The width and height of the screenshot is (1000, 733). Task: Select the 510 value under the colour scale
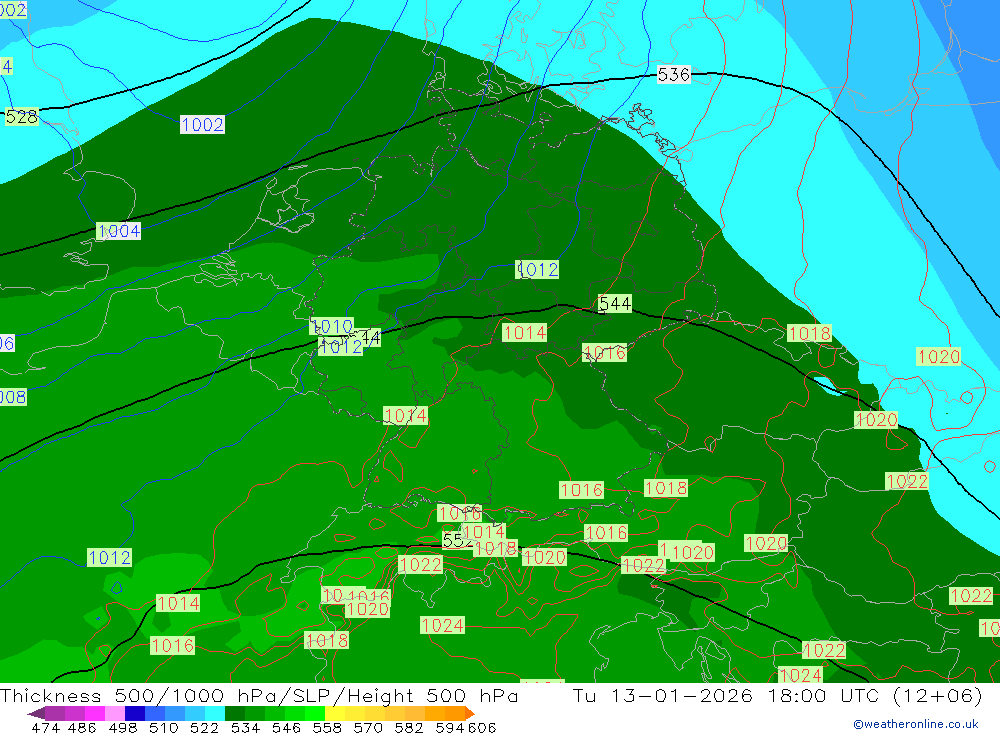point(164,727)
